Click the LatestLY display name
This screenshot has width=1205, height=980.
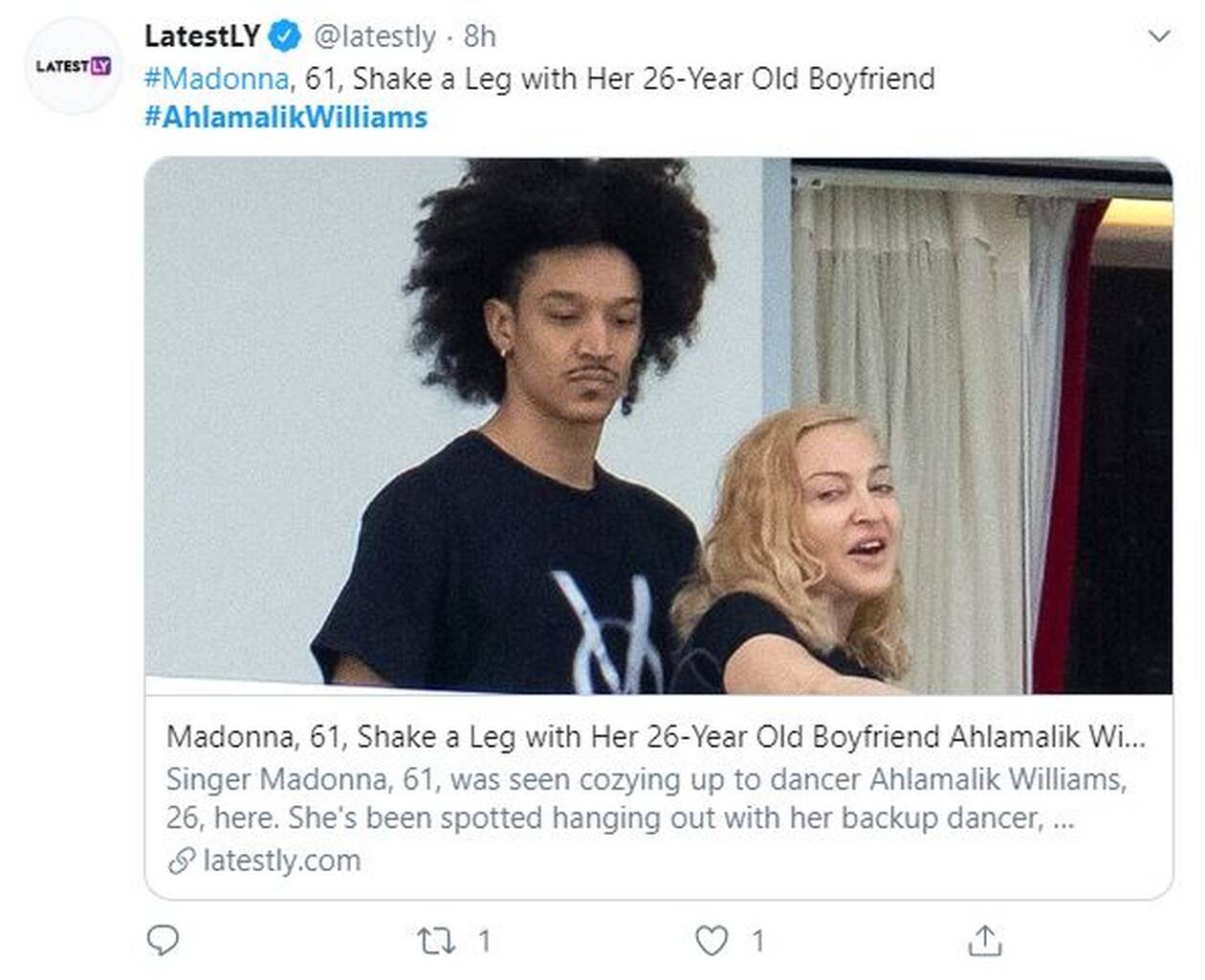coord(202,36)
